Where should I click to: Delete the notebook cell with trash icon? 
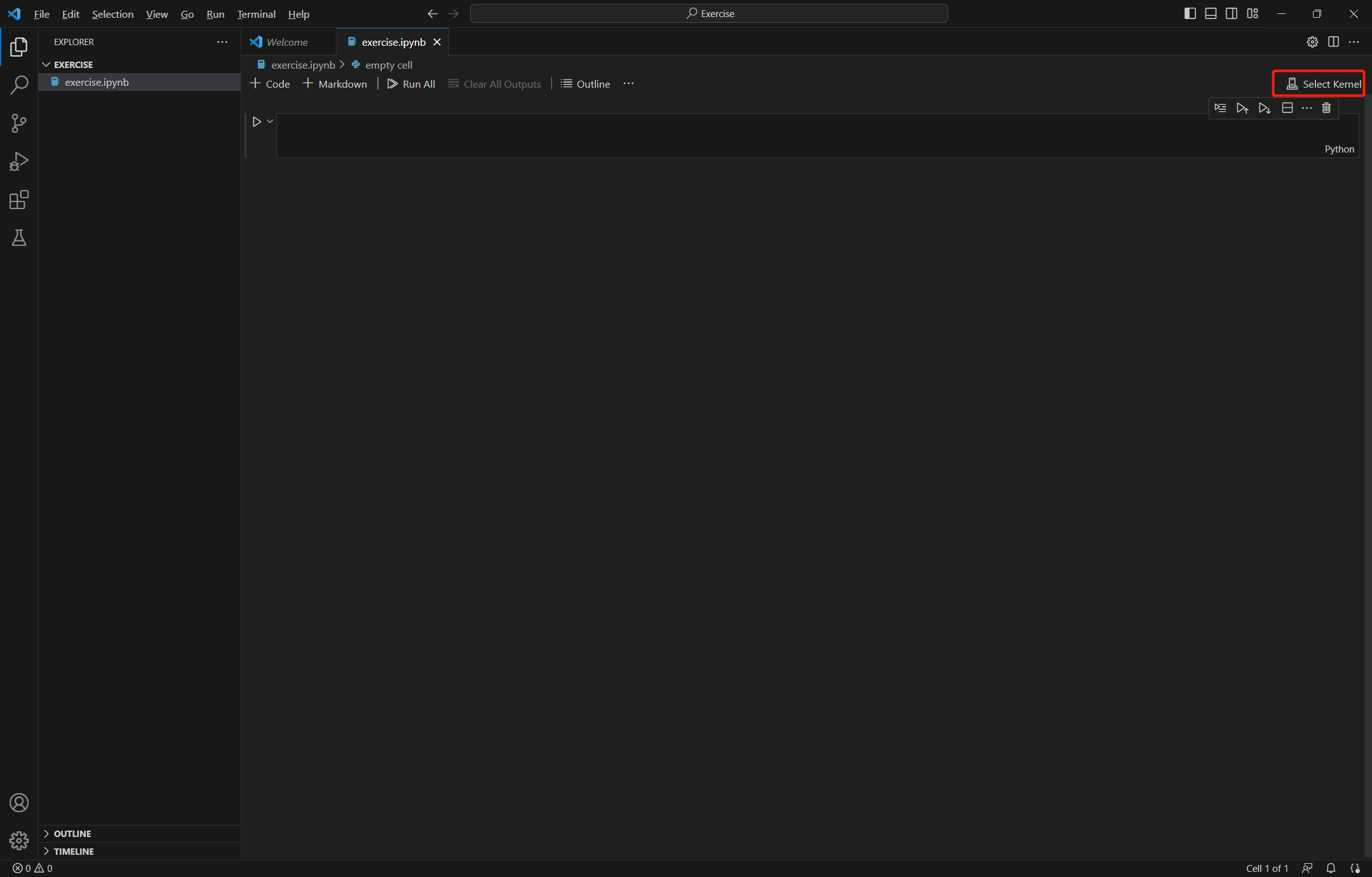click(1326, 108)
